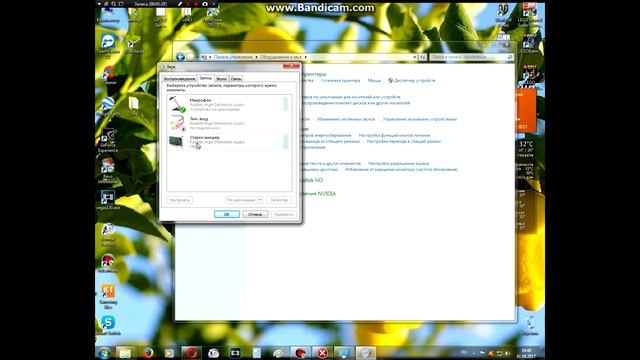The image size is (640, 360).
Task: Refresh the Control Panel address bar
Action: pyautogui.click(x=422, y=57)
